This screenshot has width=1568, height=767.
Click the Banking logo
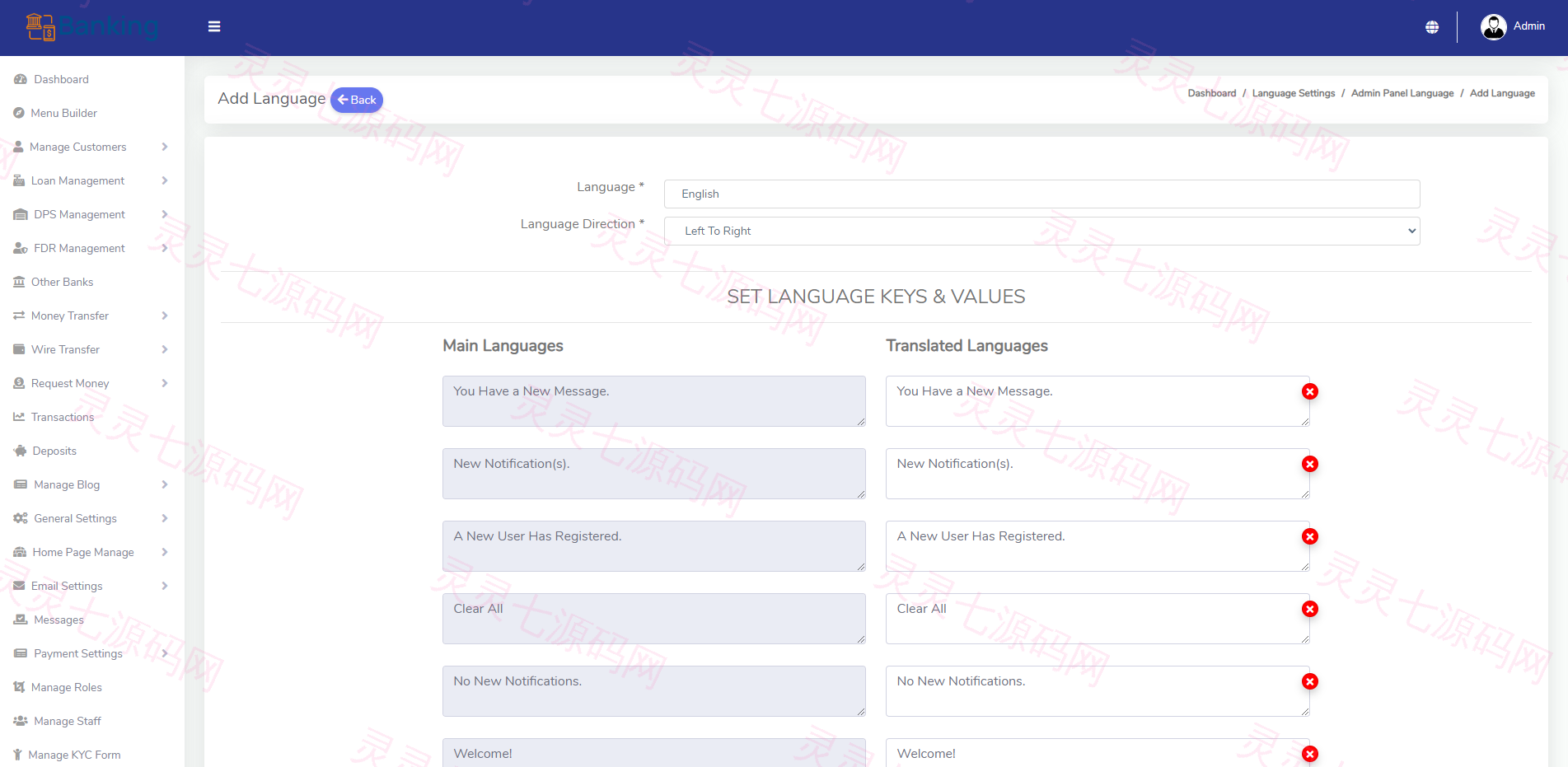point(91,27)
